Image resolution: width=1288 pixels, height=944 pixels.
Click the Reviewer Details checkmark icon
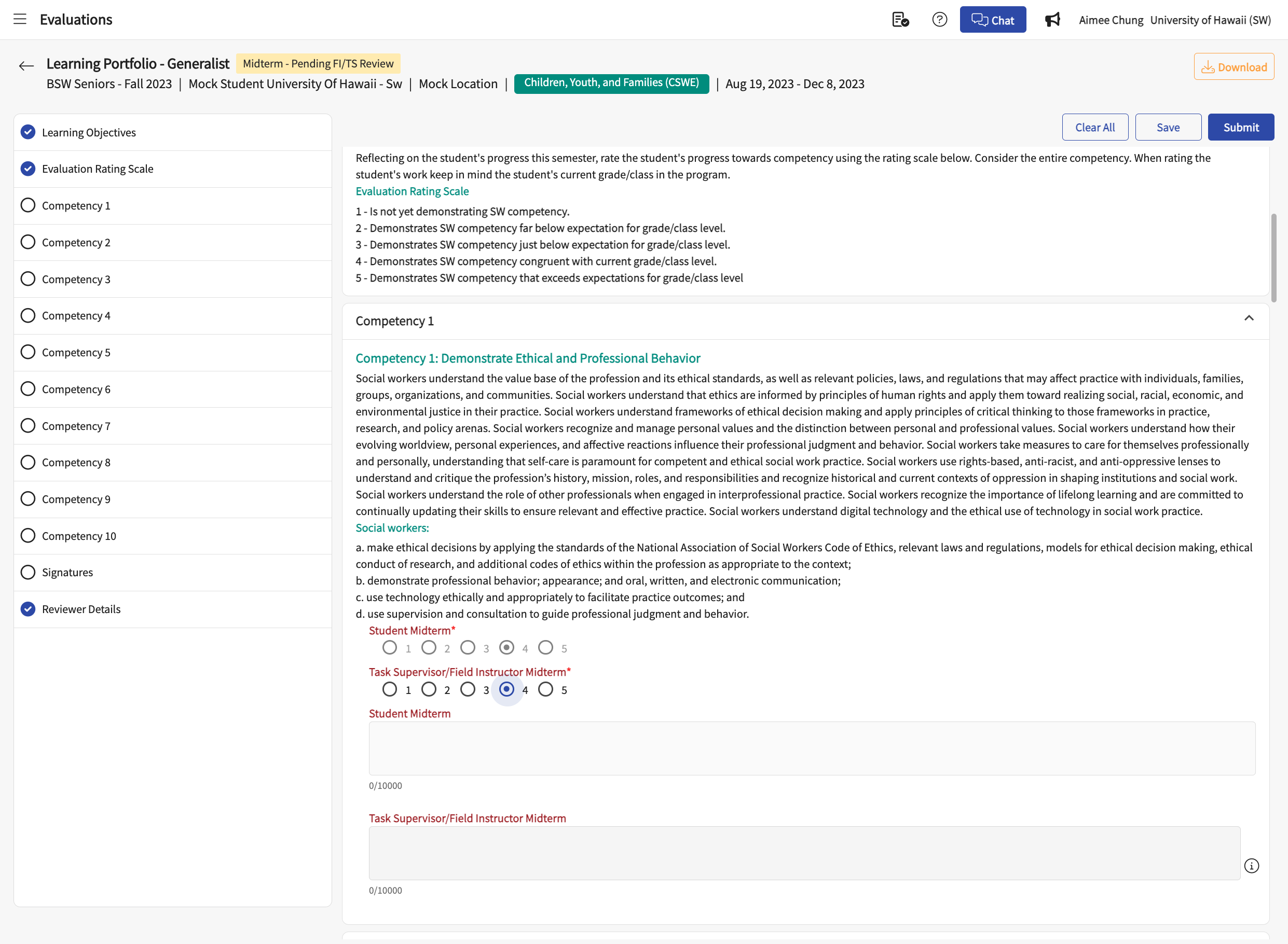[28, 608]
